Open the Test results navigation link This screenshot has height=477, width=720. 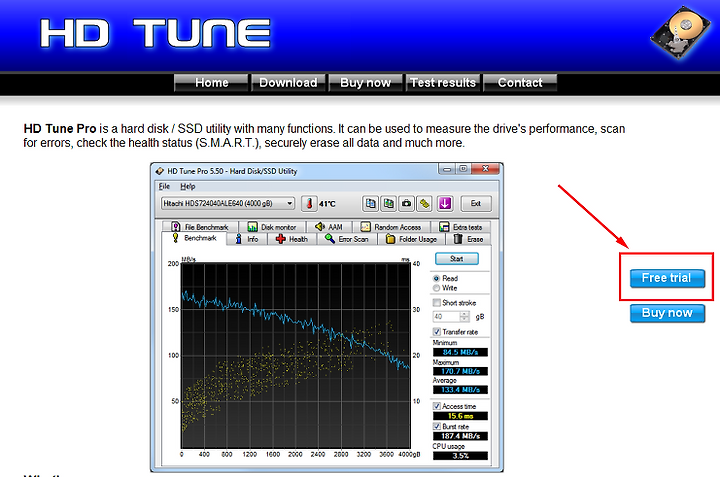(x=443, y=83)
